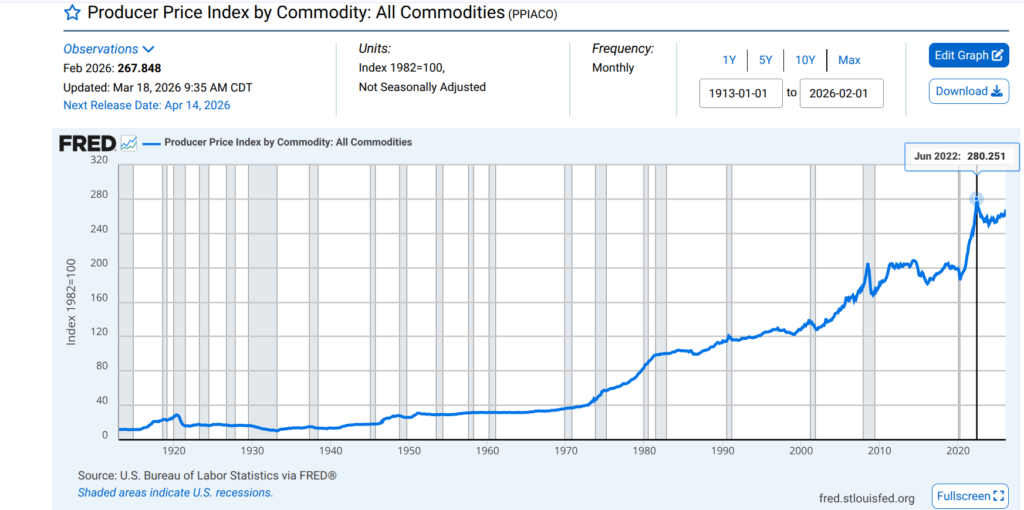Click the blue series line legend marker
Viewport: 1024px width, 510px height.
[151, 143]
